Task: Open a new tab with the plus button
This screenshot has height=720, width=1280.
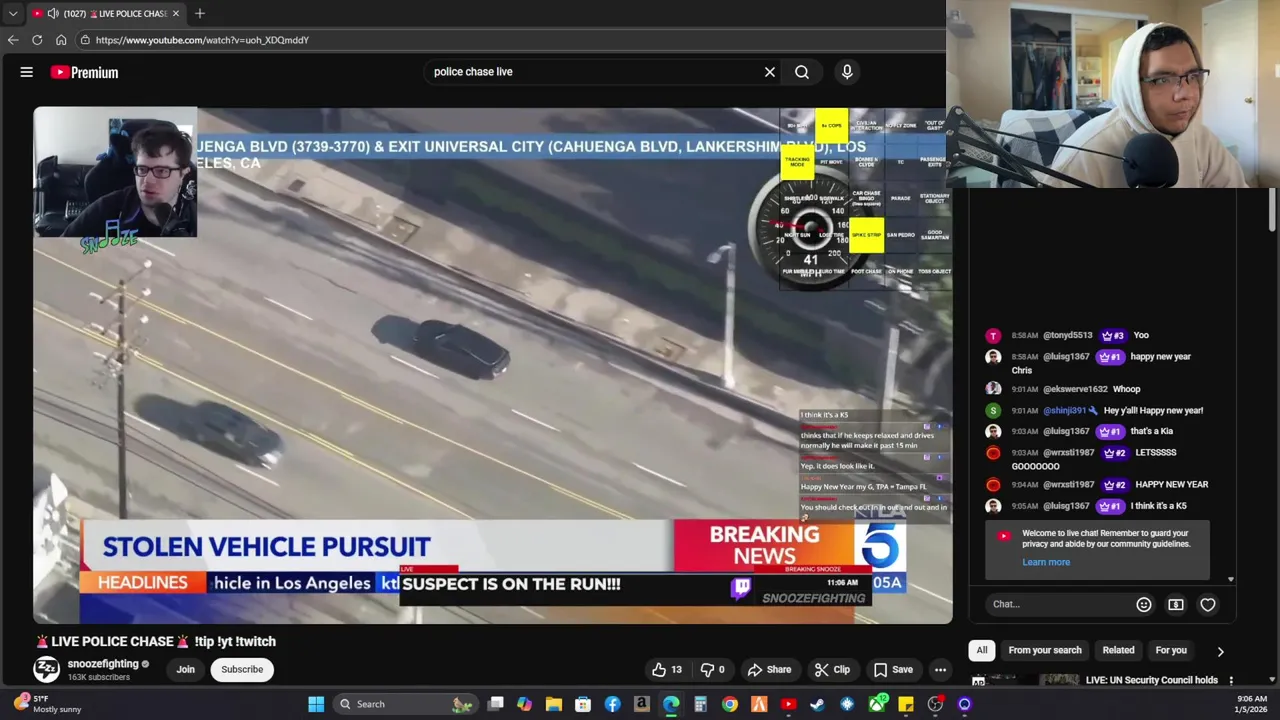Action: coord(200,13)
